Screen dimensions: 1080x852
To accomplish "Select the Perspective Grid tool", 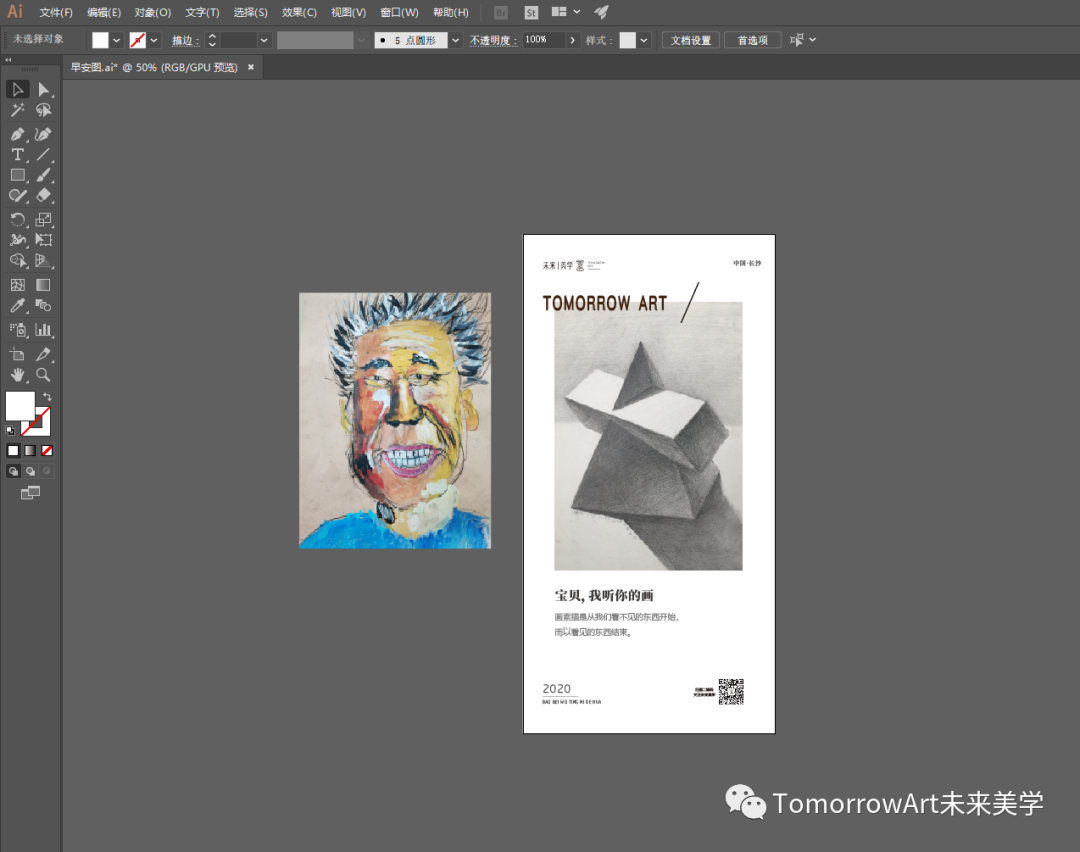I will (x=43, y=260).
